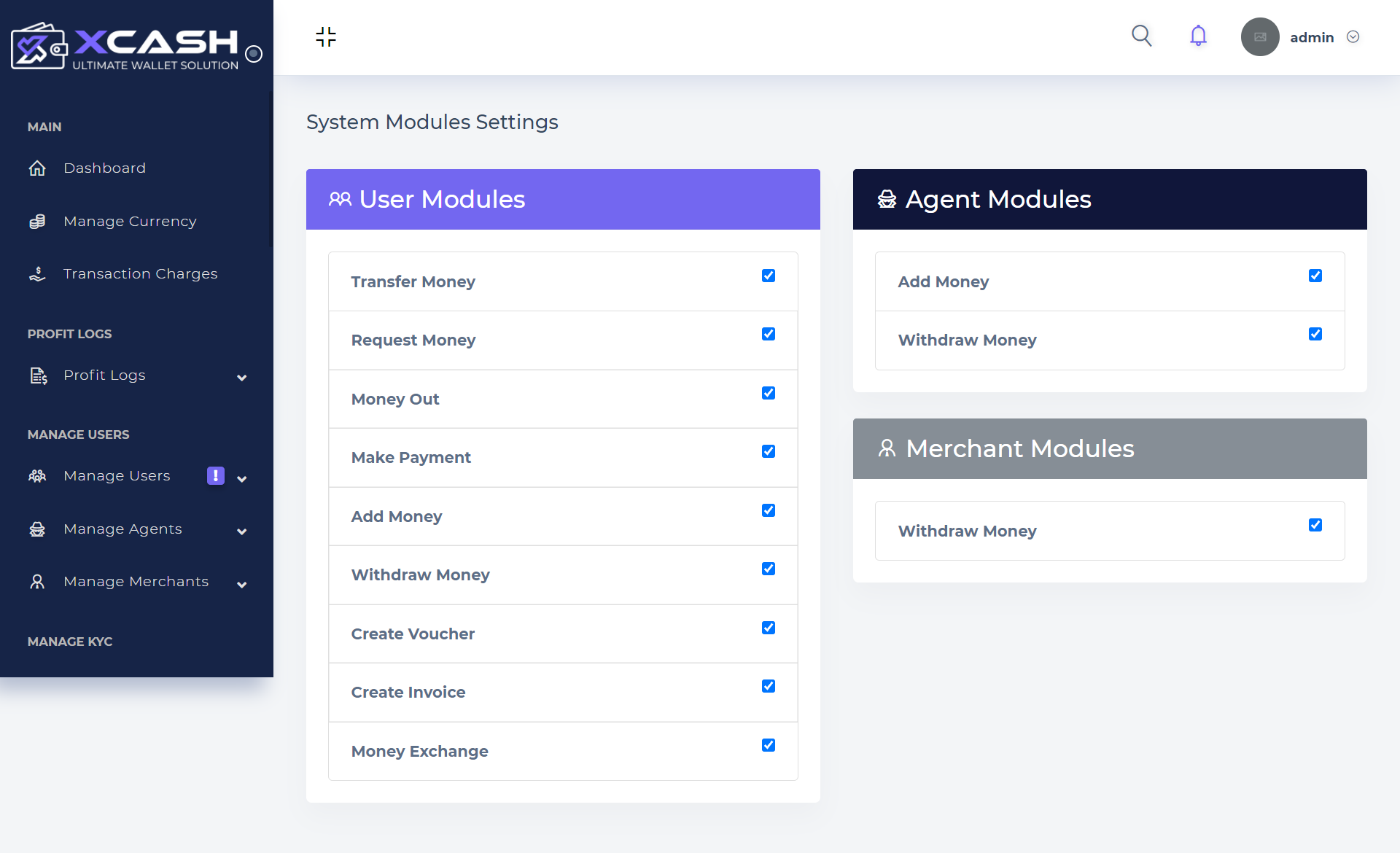1400x853 pixels.
Task: Disable the Create Voucher module checkbox
Action: click(769, 628)
